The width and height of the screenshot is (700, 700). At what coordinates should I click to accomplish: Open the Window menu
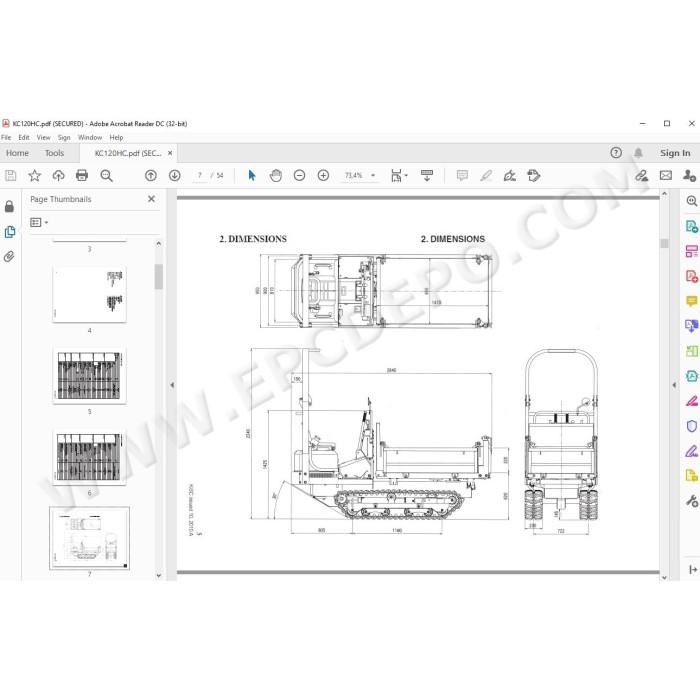tap(90, 138)
